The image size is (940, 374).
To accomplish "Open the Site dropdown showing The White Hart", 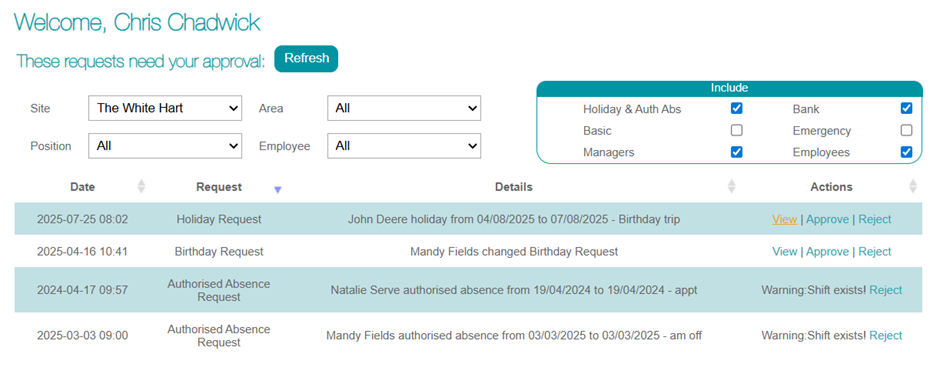I will (165, 108).
